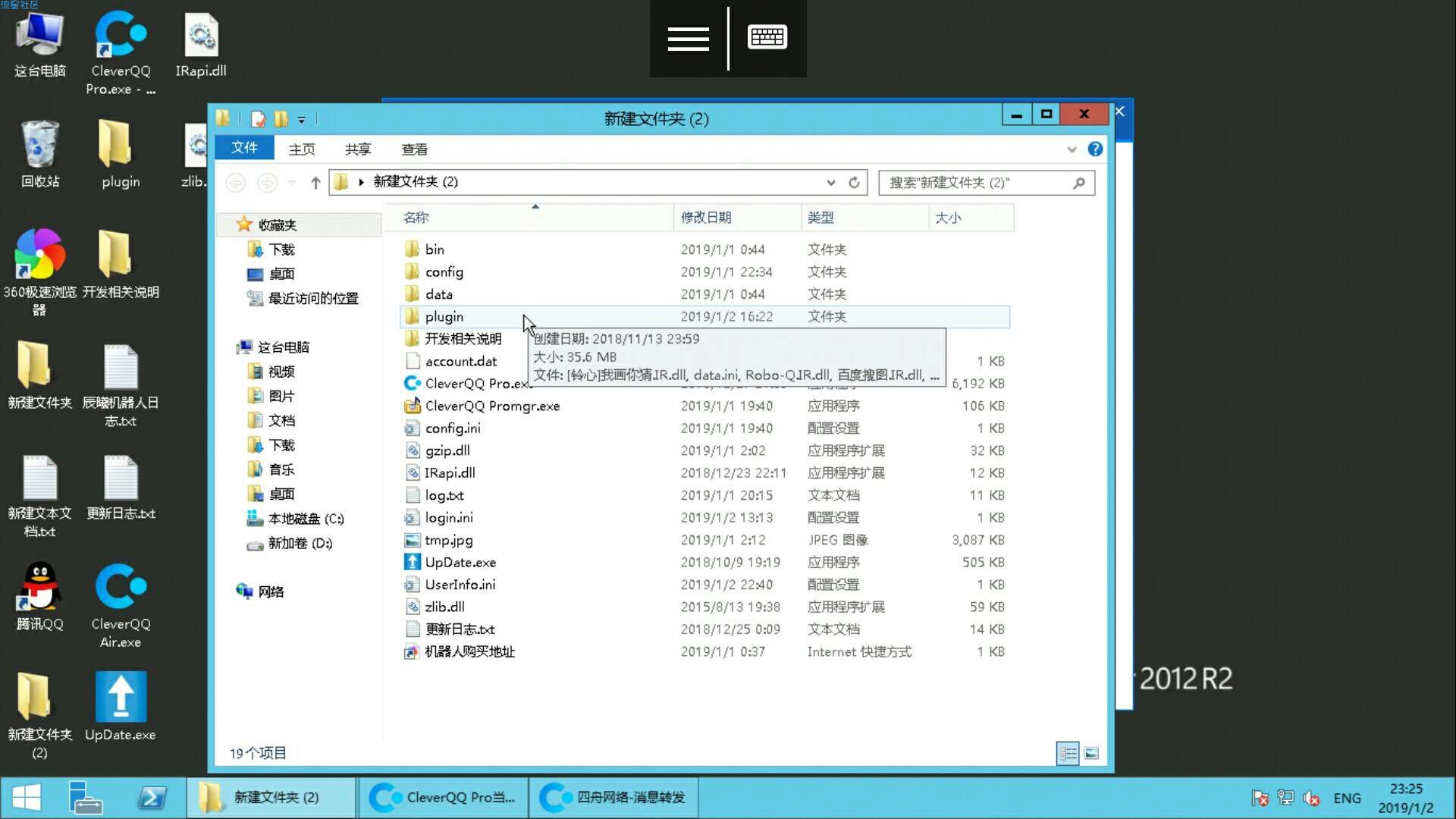Select the 辰曦机器人日志.txt desktop file
1456x819 pixels.
(121, 385)
